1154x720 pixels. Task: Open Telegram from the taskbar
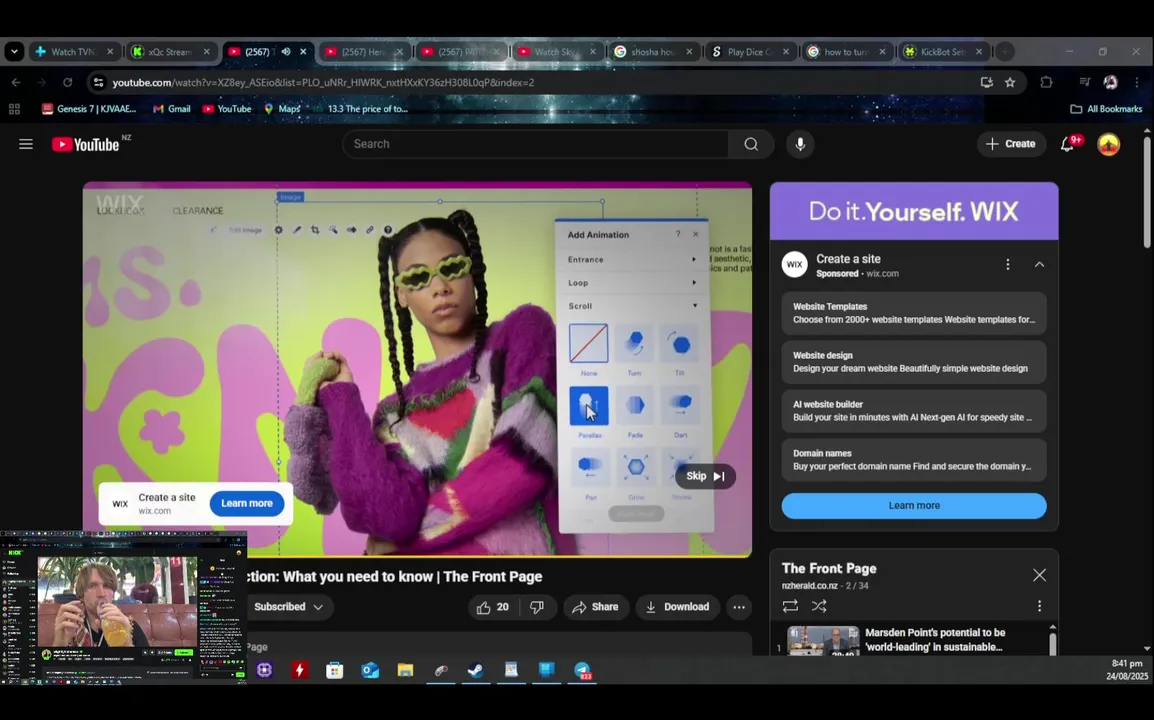pos(582,670)
